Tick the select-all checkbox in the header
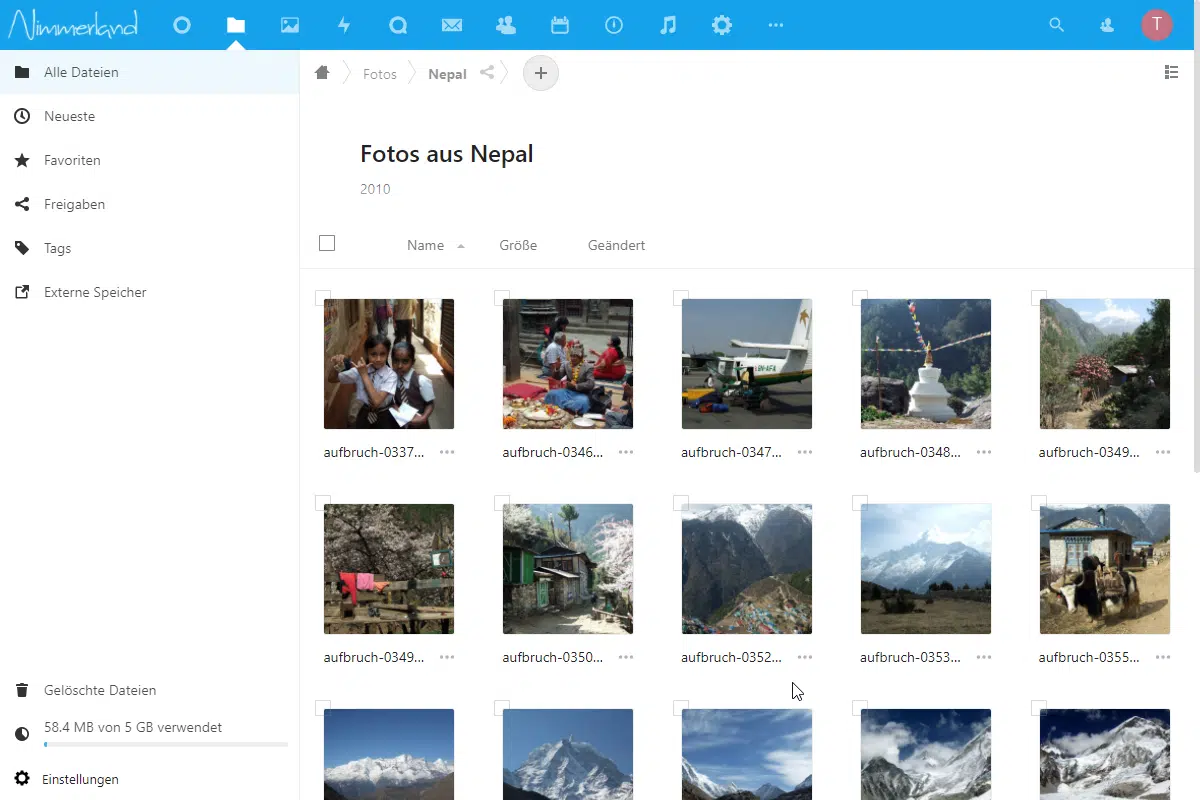 pos(327,243)
